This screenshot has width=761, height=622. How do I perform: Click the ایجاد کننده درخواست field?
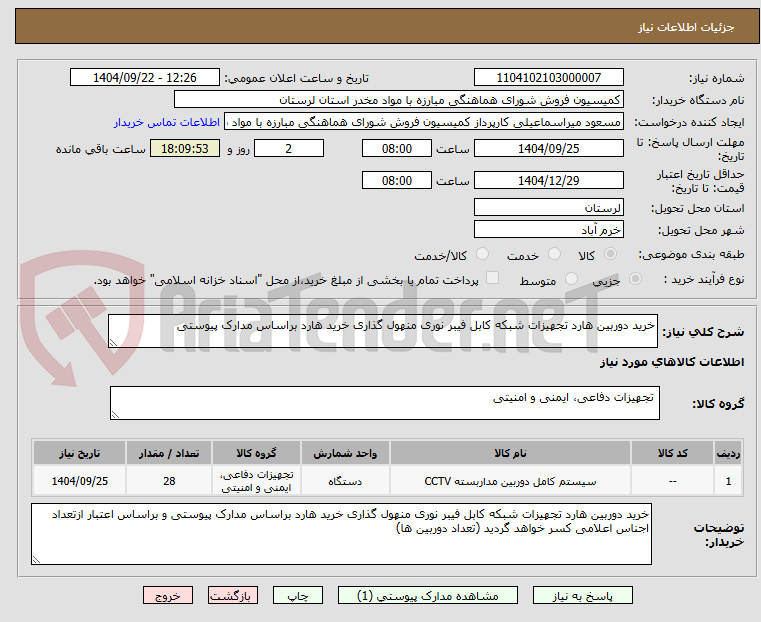coord(424,122)
